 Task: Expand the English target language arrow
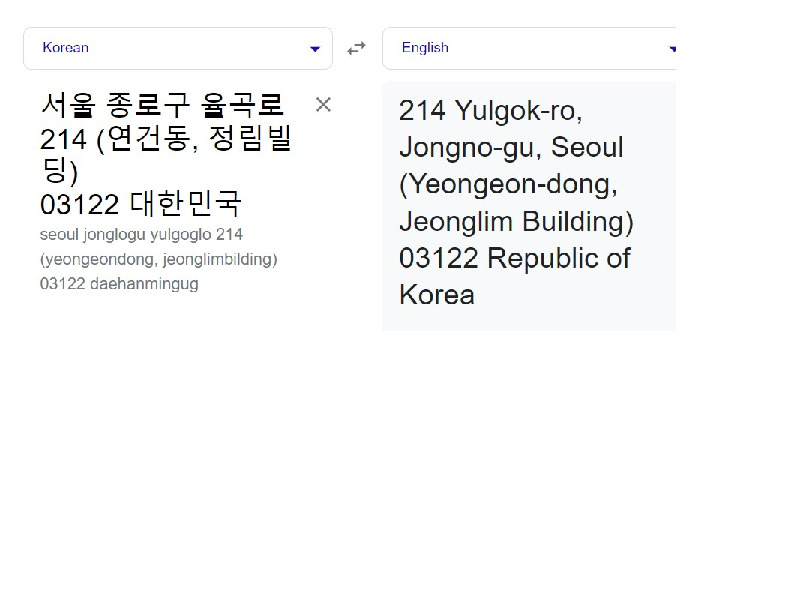click(672, 48)
